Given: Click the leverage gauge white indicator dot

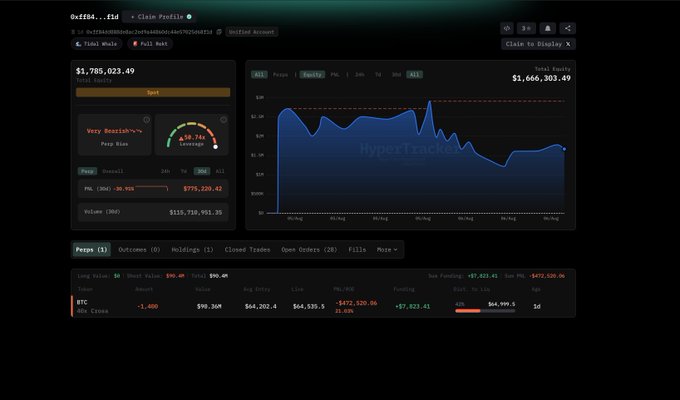Looking at the screenshot, I should [x=216, y=147].
